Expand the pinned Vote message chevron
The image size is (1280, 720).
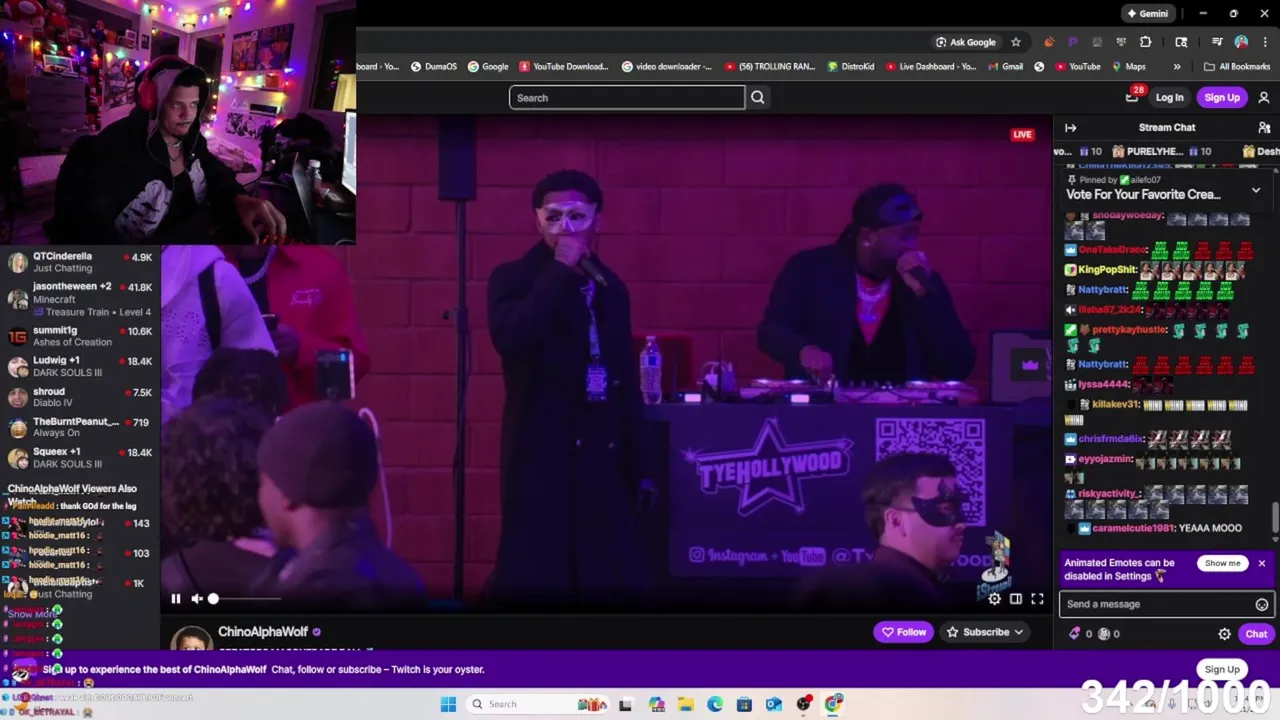point(1256,190)
